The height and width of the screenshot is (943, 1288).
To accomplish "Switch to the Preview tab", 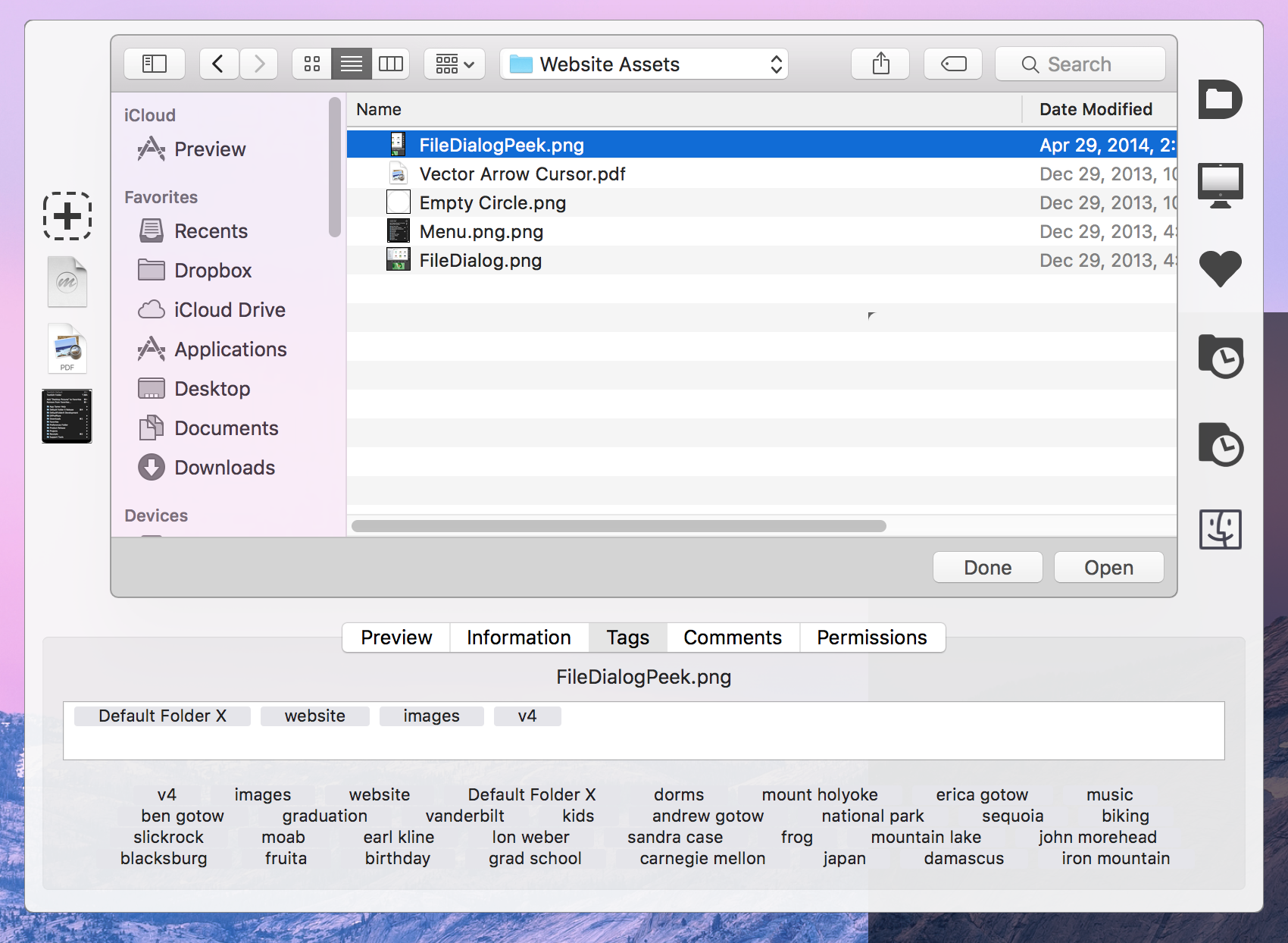I will [396, 638].
